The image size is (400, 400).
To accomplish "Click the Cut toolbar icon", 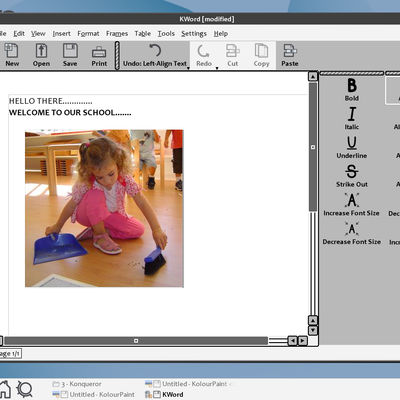I will point(233,55).
